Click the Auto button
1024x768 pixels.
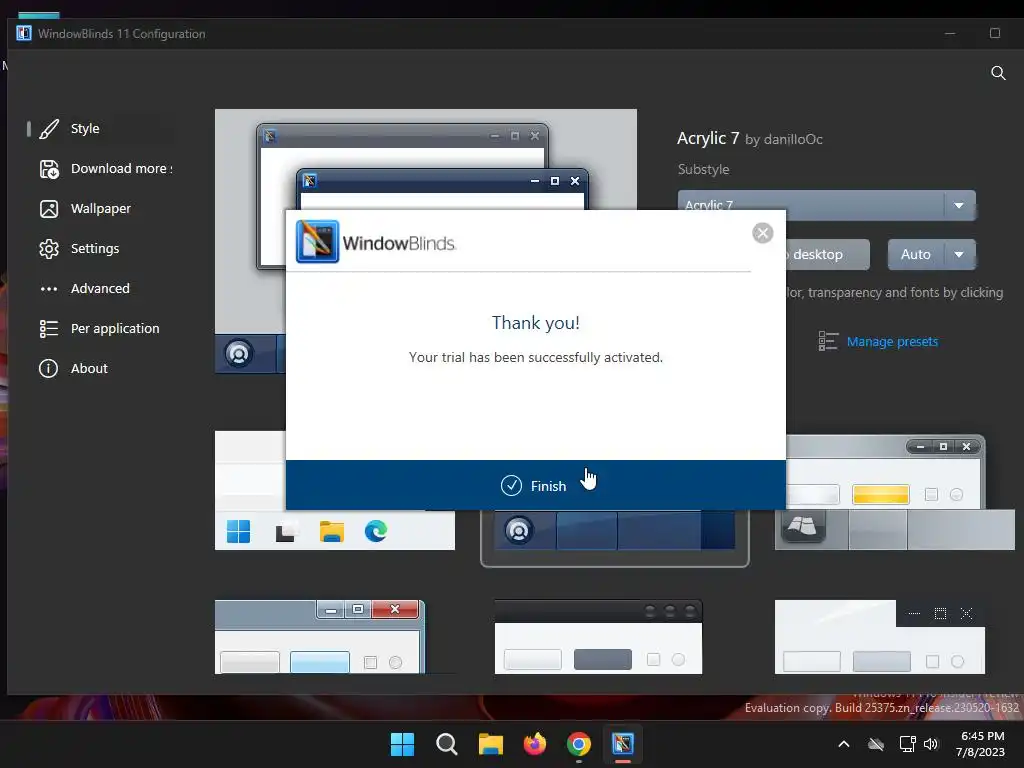pyautogui.click(x=916, y=254)
